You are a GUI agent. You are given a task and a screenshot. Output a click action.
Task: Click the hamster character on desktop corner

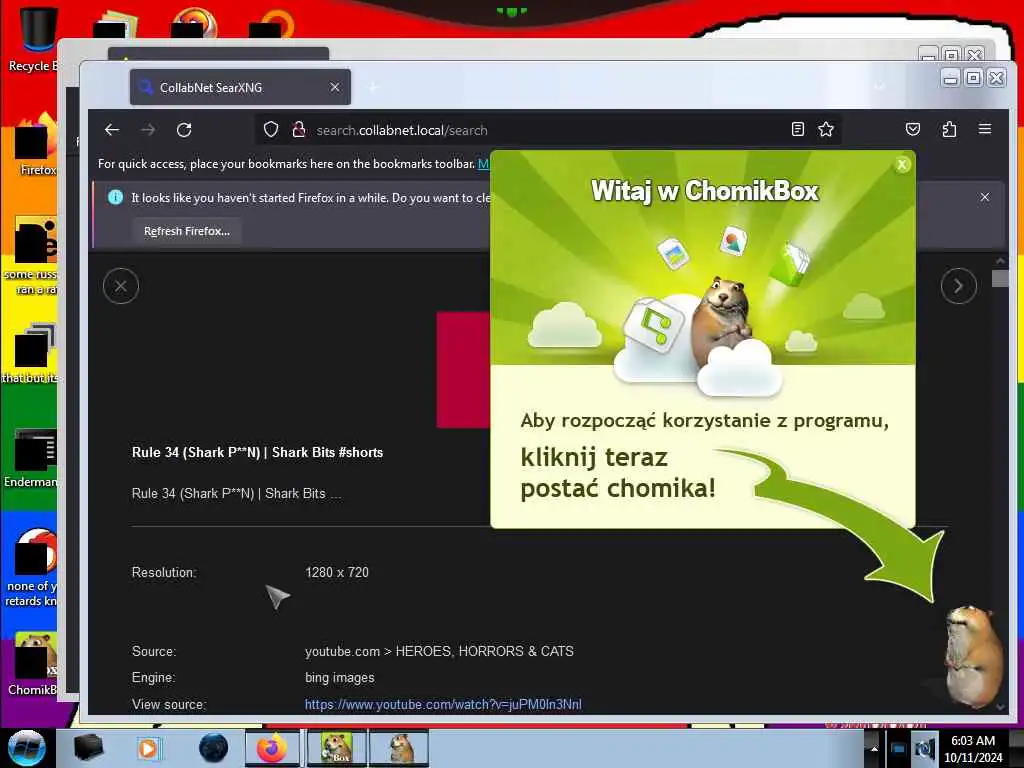pos(972,656)
